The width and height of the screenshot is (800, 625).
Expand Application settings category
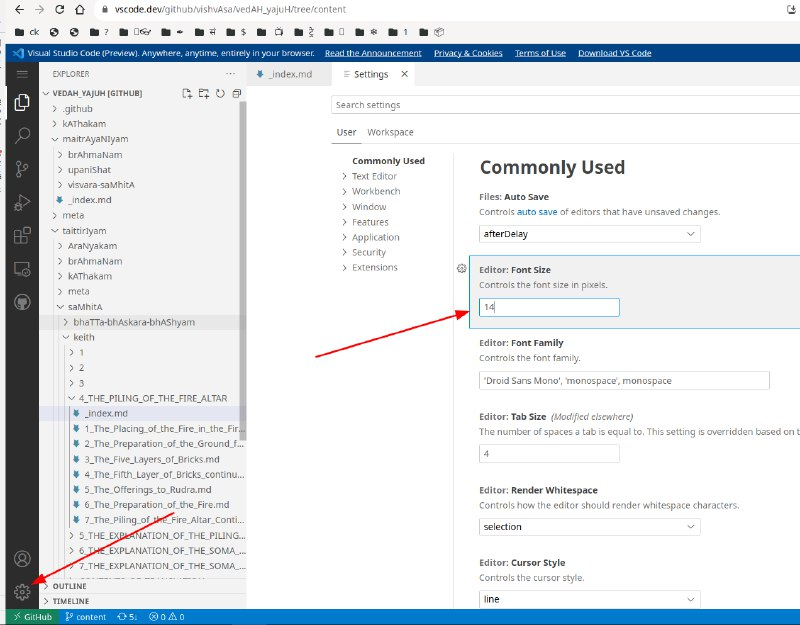coord(376,237)
